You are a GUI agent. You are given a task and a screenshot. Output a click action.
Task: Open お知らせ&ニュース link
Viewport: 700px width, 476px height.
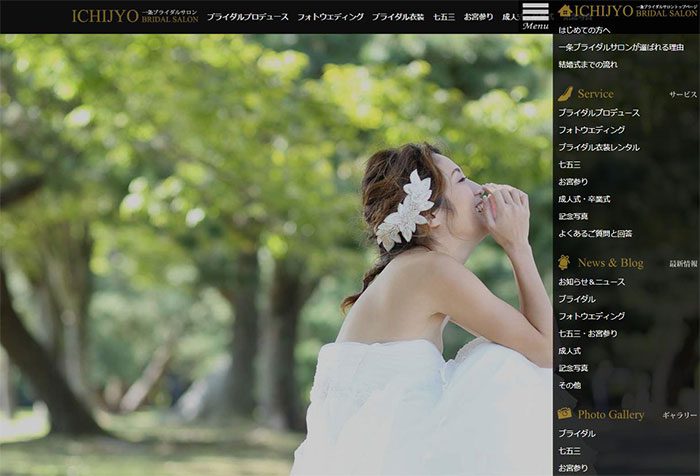(592, 282)
